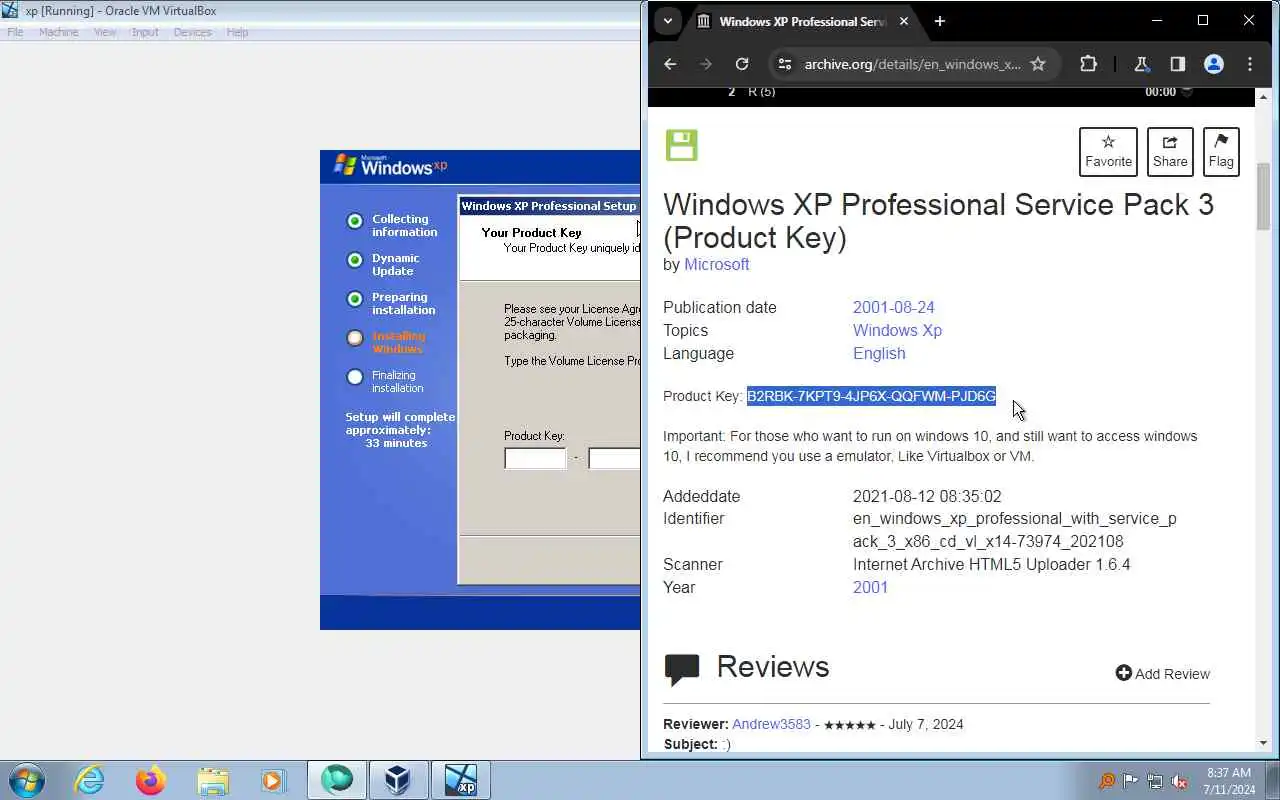Viewport: 1280px width, 800px height.
Task: Click identifier text en_windows_xp_professional
Action: (1015, 530)
